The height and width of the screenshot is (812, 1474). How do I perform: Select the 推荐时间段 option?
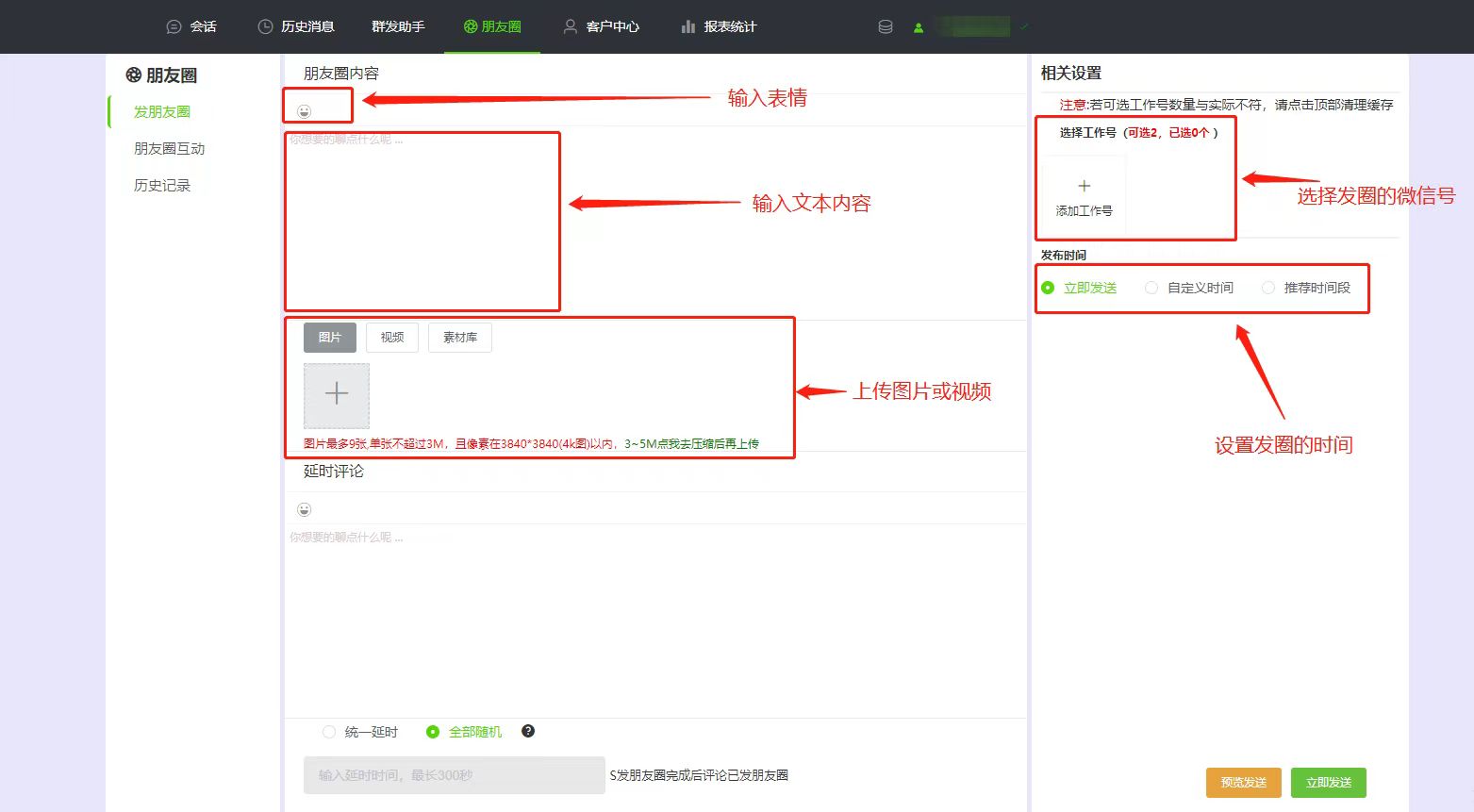(1268, 288)
